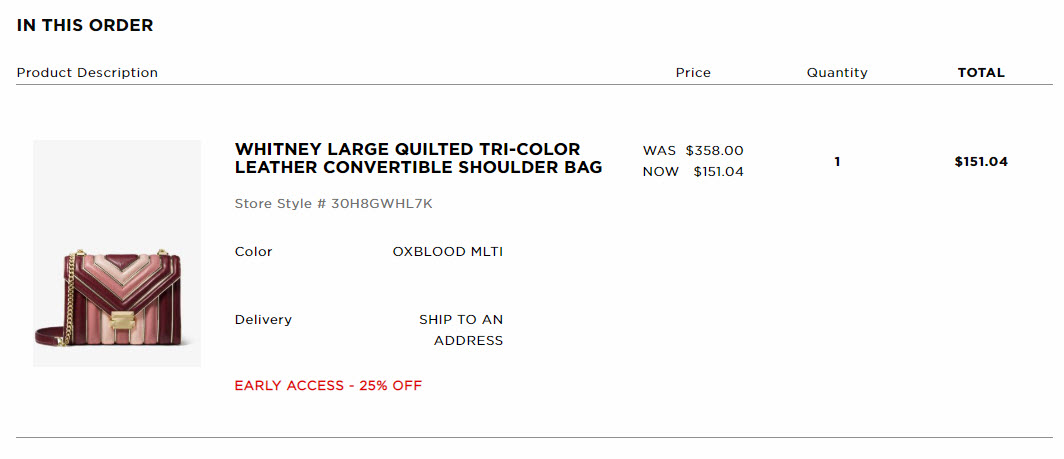Screen dimensions: 1064x459
Task: Click the quantity value 1
Action: [837, 162]
